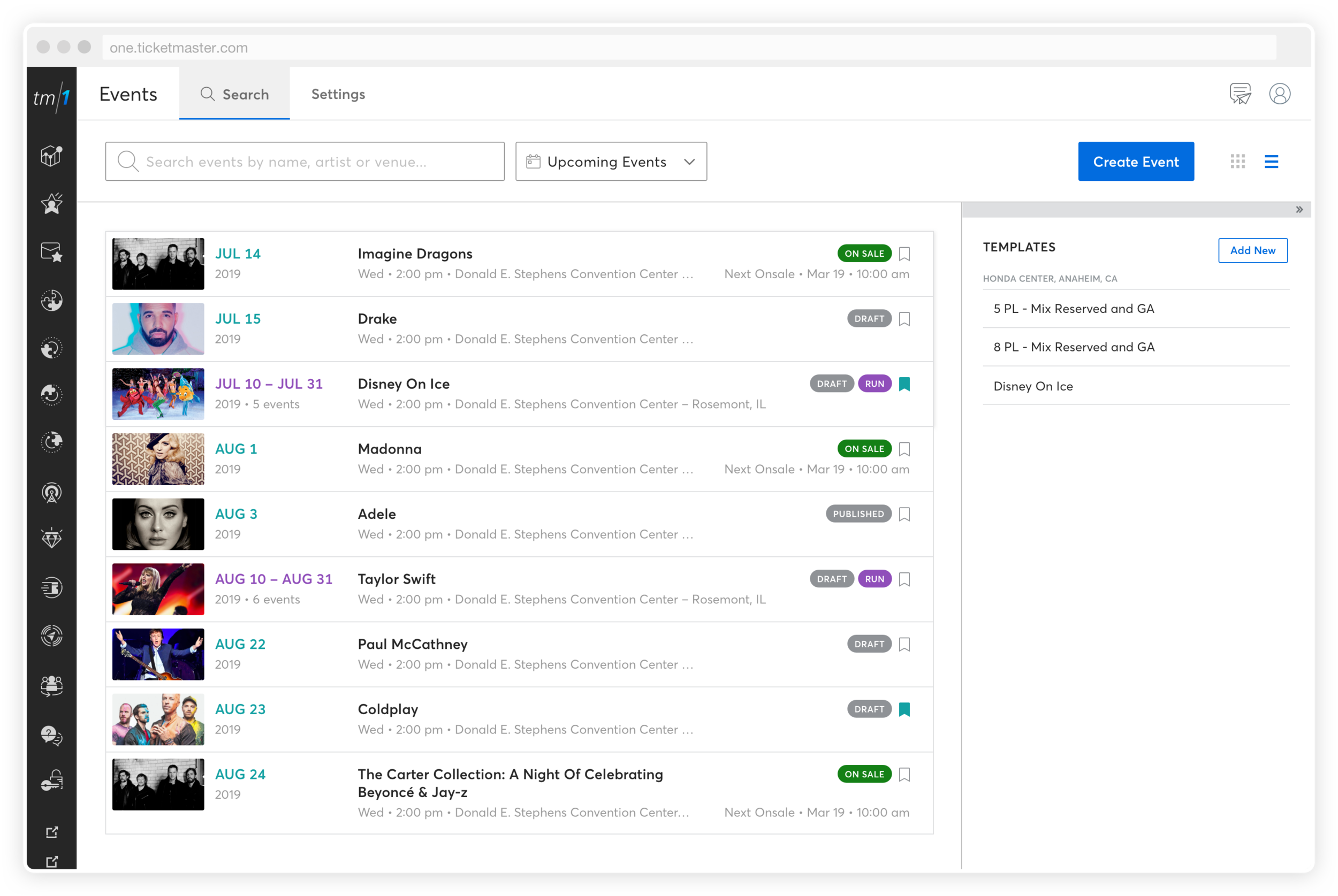Click the shooting star sidebar icon
The width and height of the screenshot is (1338, 896).
coord(51,203)
